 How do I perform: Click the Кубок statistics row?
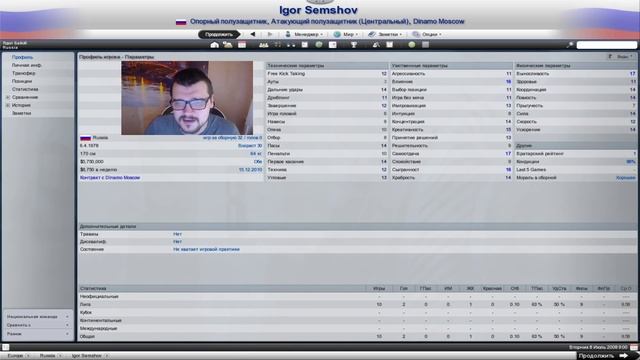click(x=358, y=312)
